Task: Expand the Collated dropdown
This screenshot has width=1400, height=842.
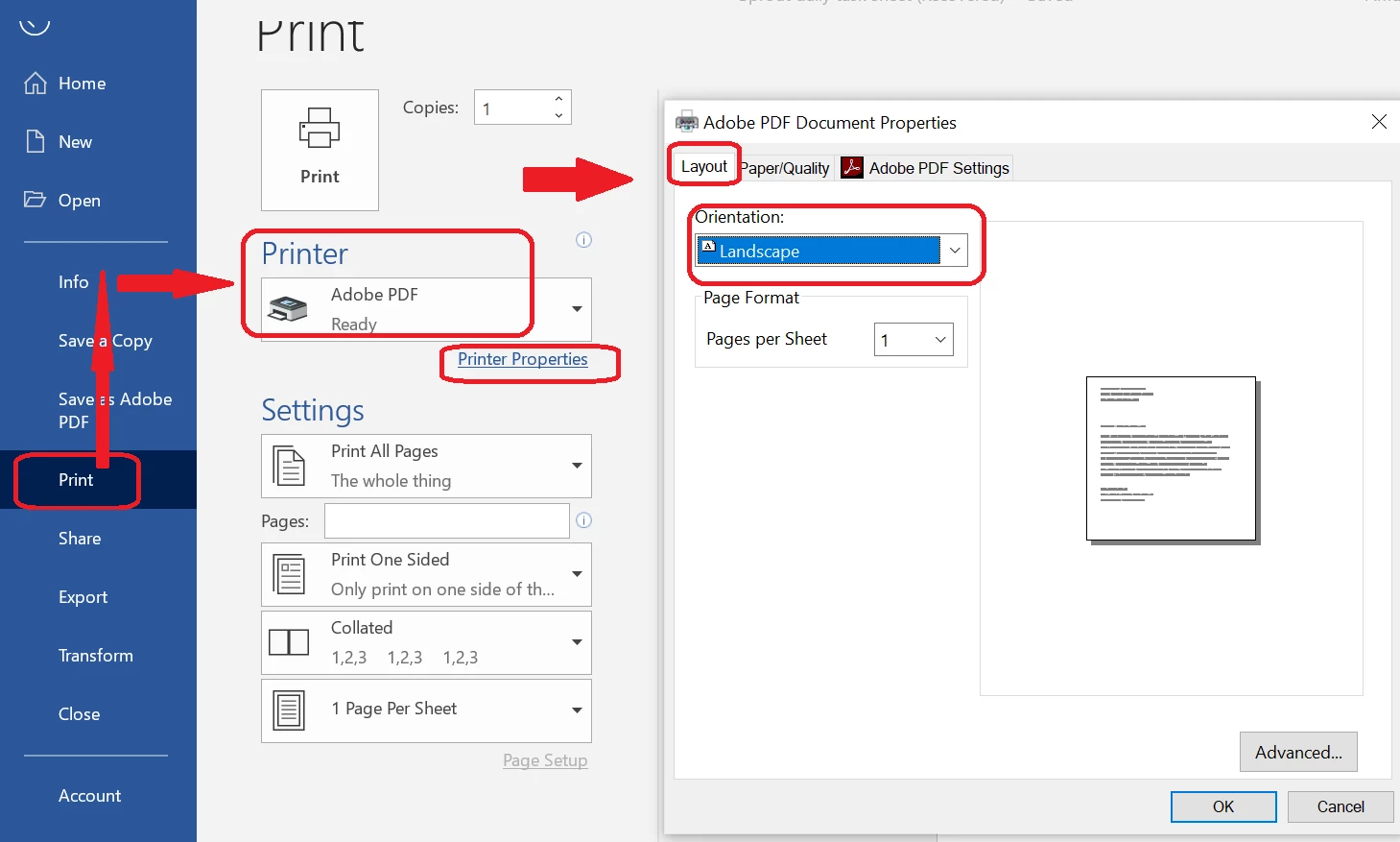Action: [577, 642]
